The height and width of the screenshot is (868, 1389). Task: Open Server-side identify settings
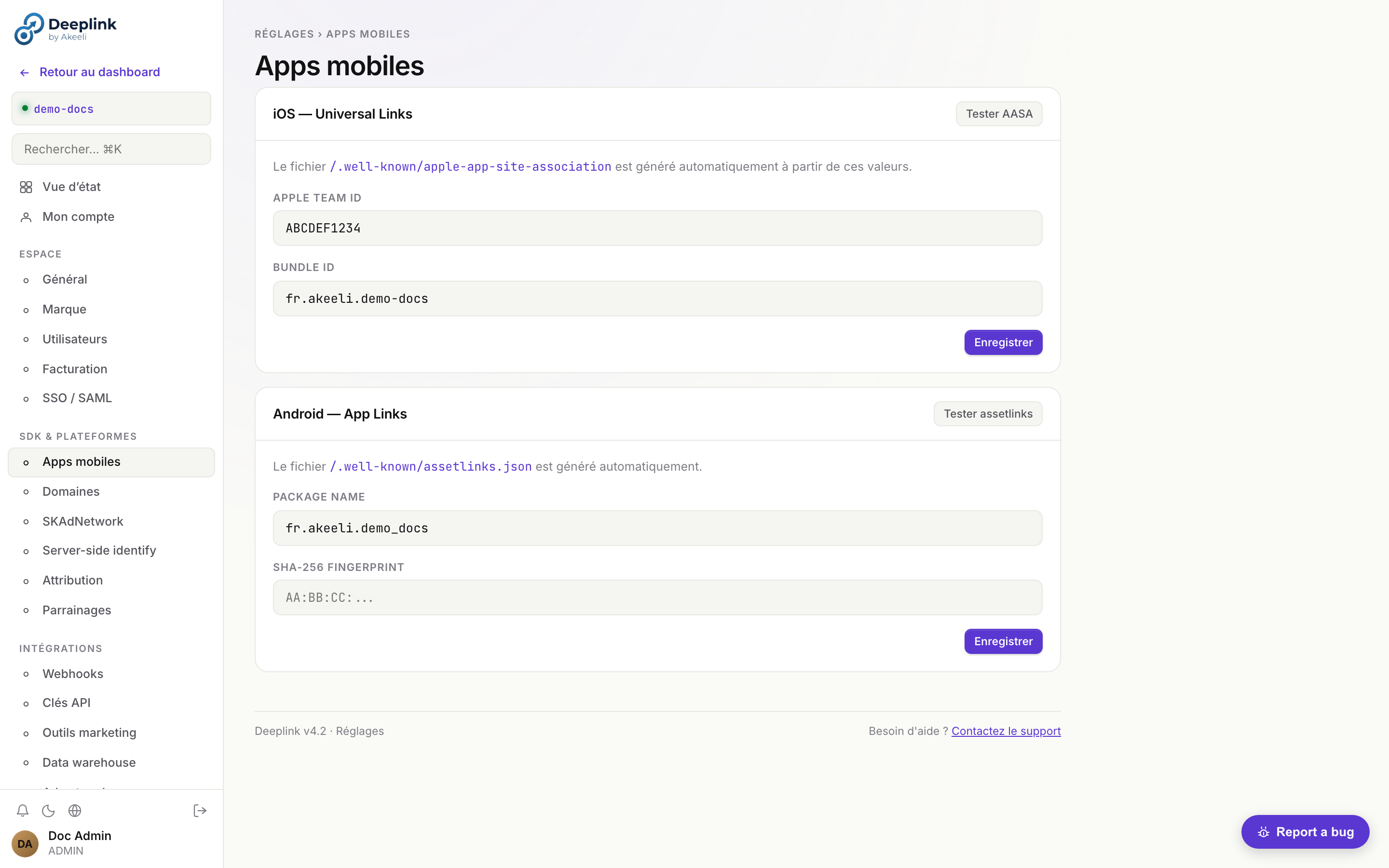point(111,551)
